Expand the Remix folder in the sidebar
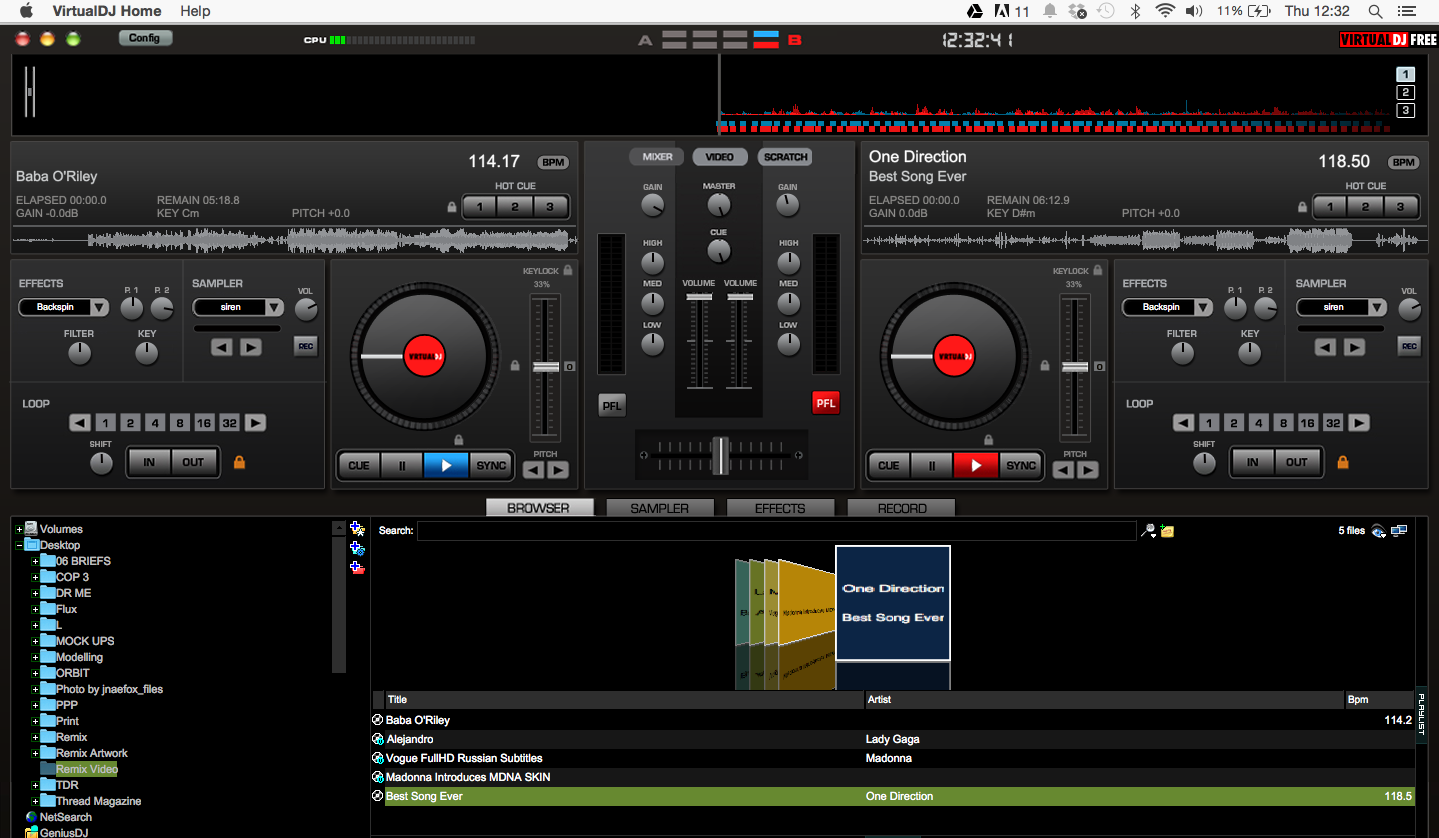1439x838 pixels. (x=33, y=736)
